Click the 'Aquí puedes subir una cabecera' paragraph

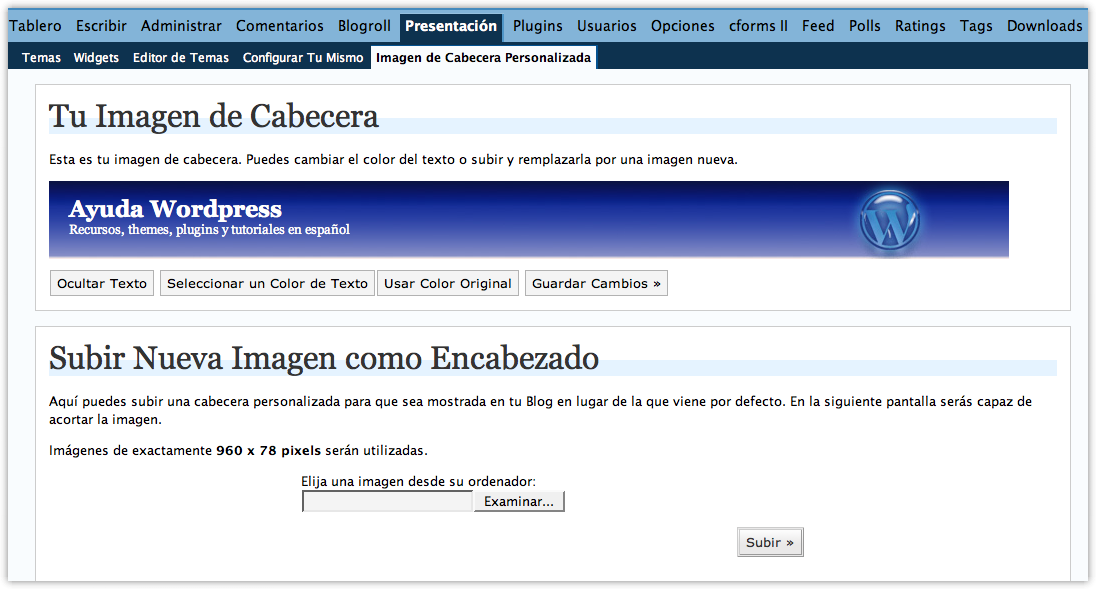tap(540, 410)
